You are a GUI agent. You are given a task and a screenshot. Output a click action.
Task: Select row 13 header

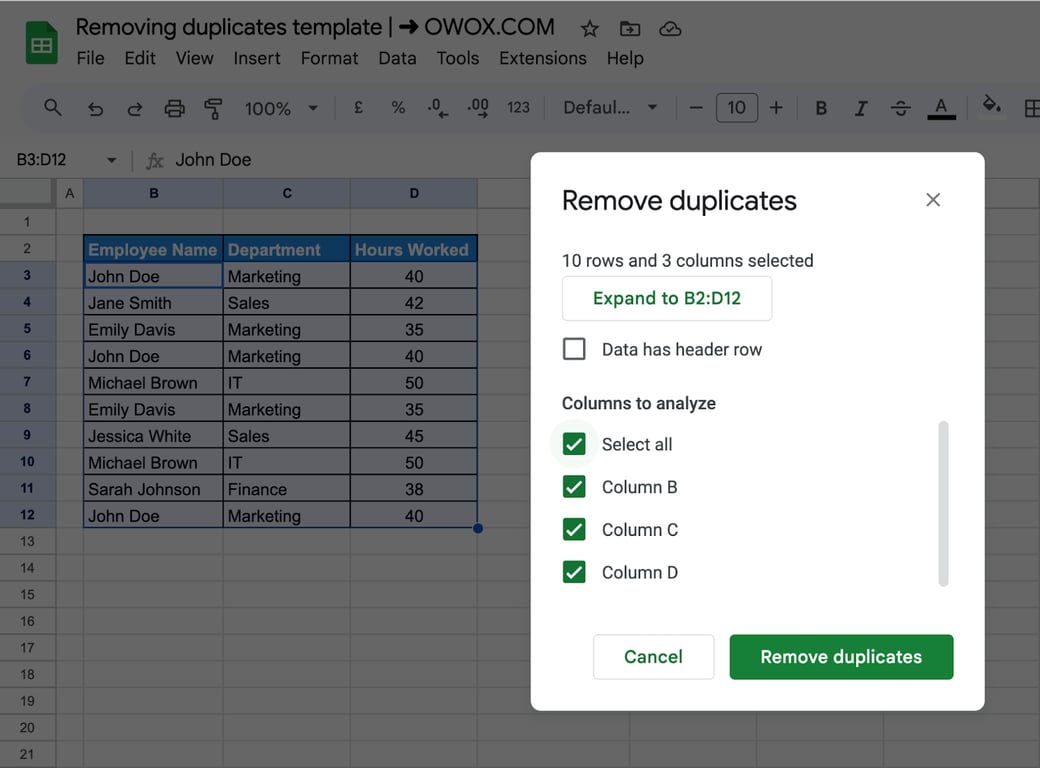(x=27, y=541)
